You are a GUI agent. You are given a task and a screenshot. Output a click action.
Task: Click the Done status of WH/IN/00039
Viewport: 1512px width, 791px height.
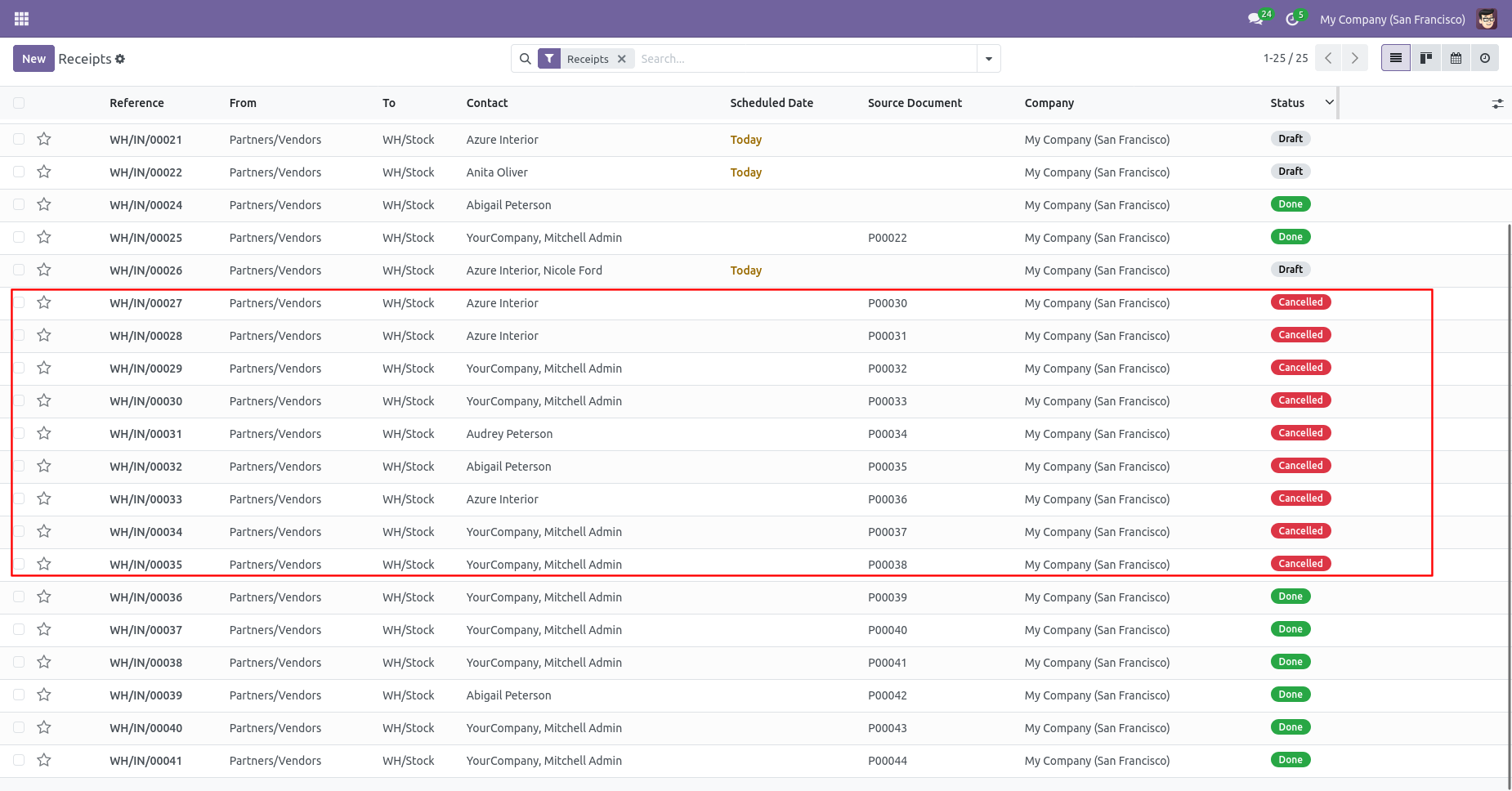click(x=1291, y=695)
